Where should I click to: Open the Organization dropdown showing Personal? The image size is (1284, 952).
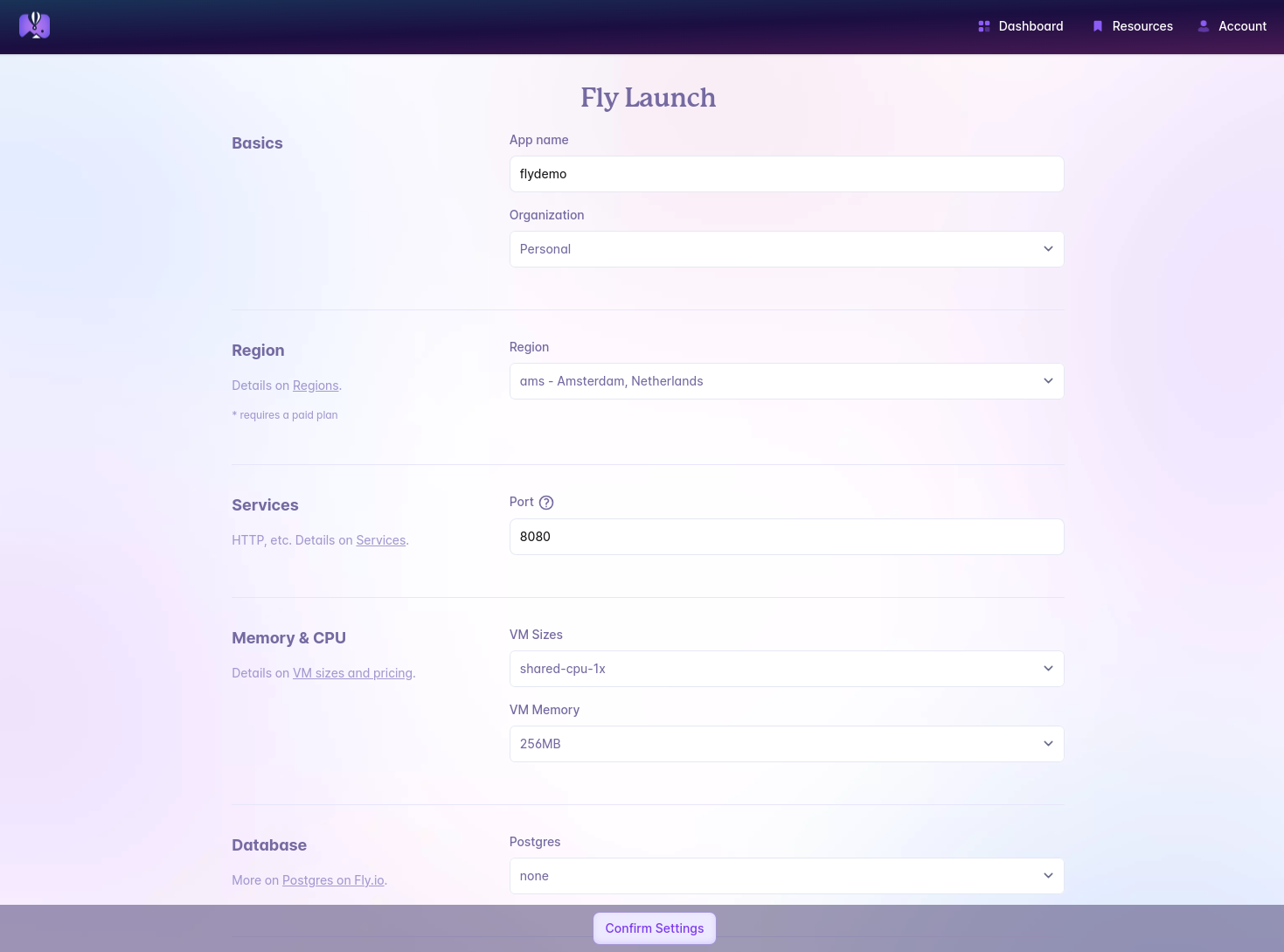(x=787, y=249)
